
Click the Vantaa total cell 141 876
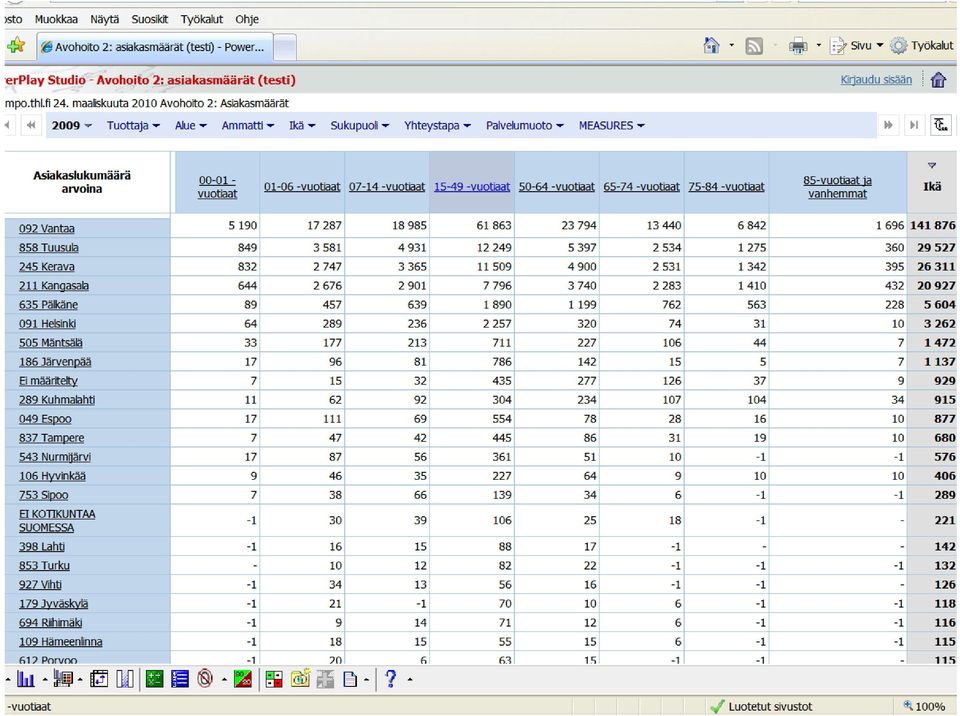pyautogui.click(x=932, y=225)
